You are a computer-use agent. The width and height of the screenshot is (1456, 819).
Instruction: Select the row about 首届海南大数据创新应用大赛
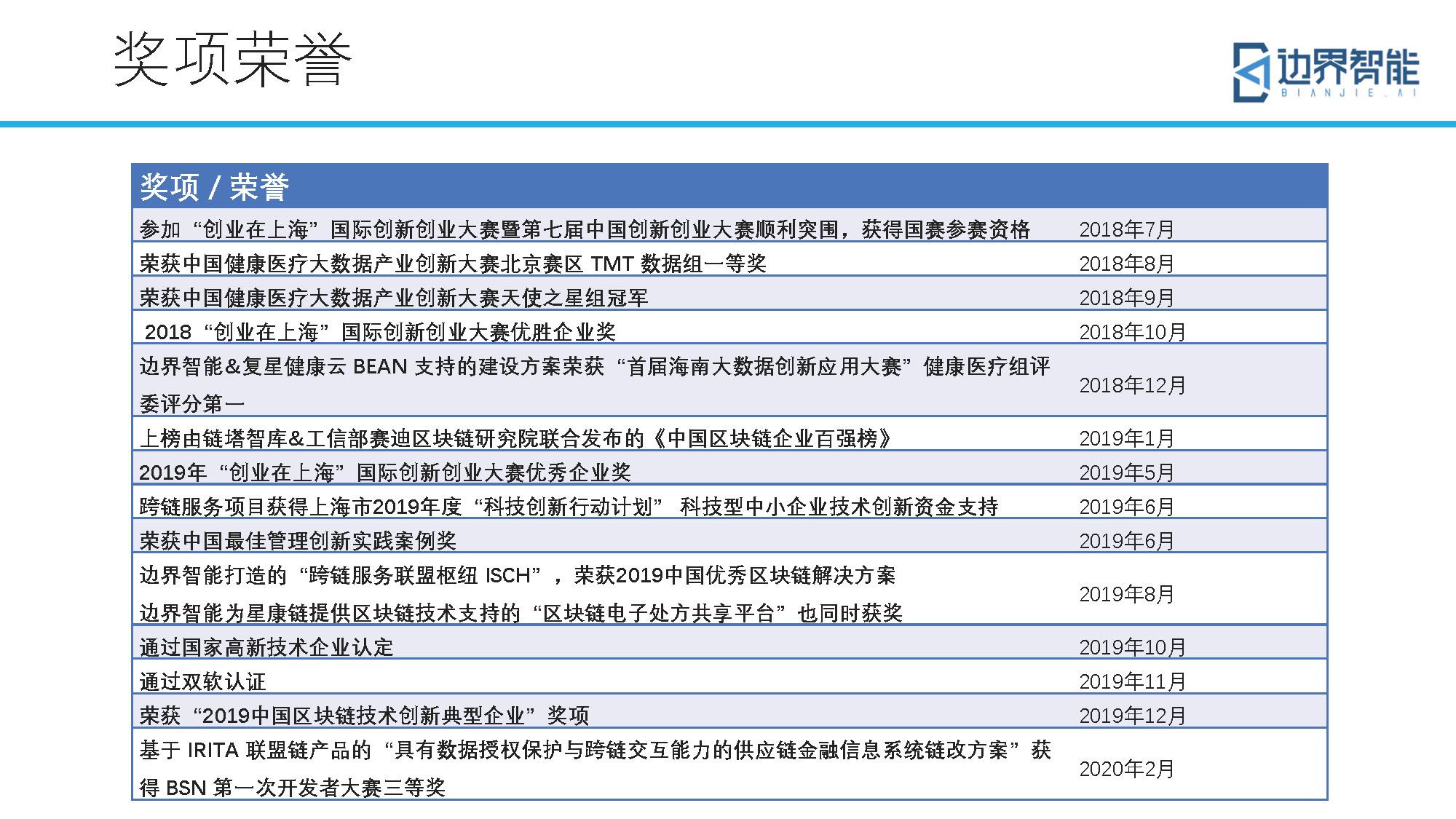(x=729, y=381)
